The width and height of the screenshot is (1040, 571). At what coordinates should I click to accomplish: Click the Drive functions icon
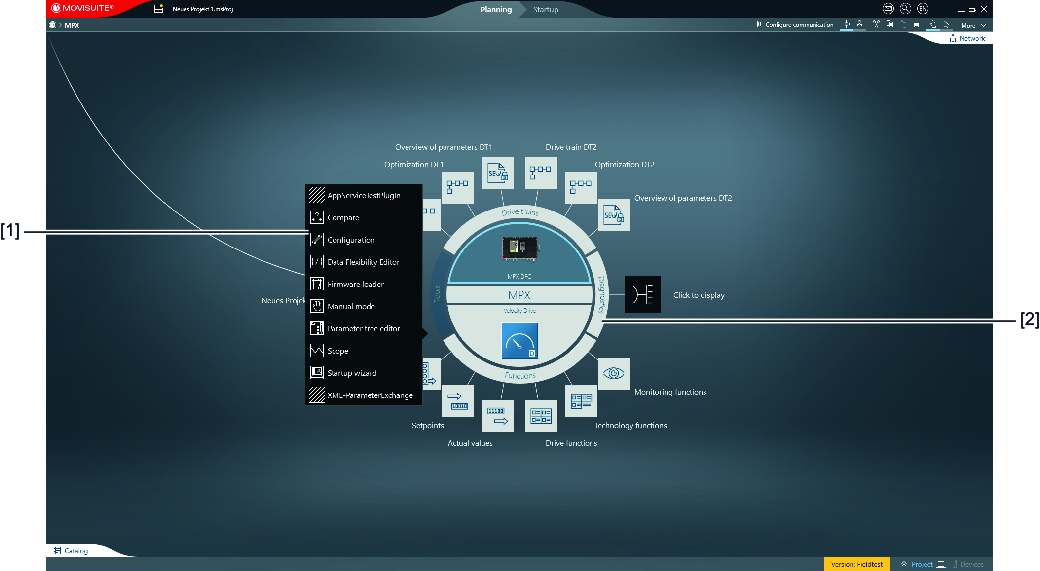click(x=540, y=415)
